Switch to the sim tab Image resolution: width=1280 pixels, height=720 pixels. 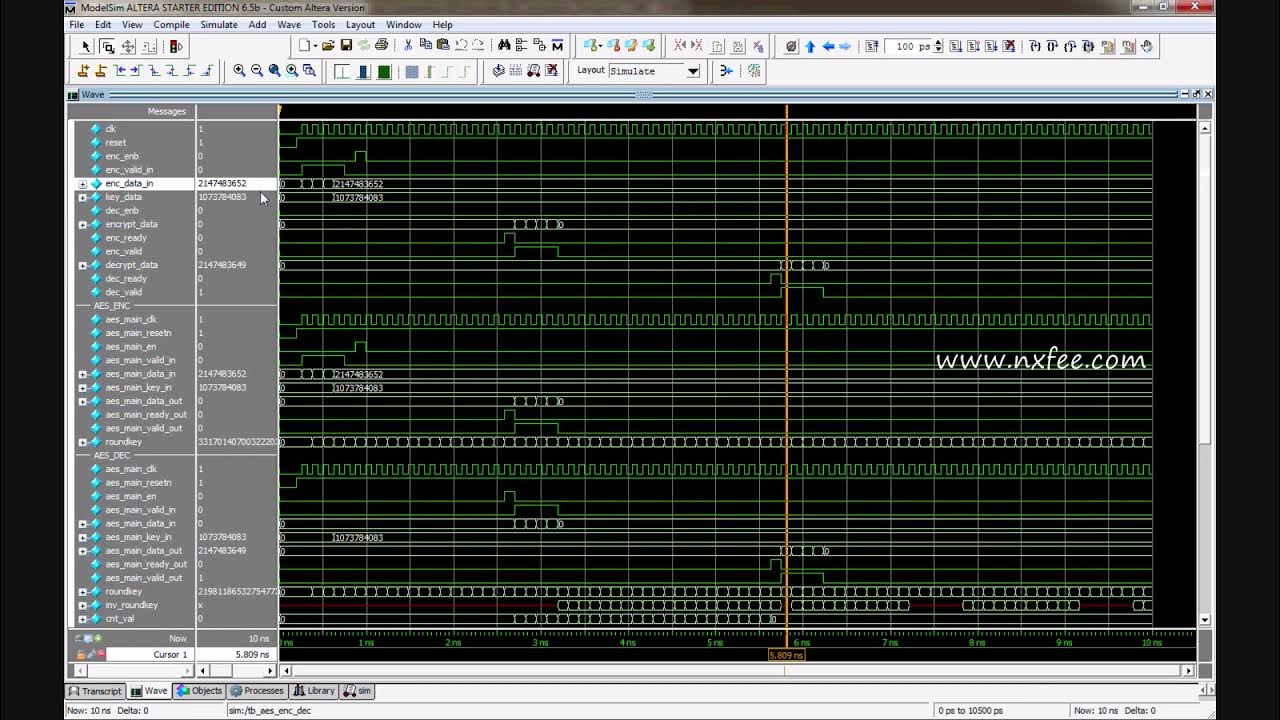pos(357,691)
